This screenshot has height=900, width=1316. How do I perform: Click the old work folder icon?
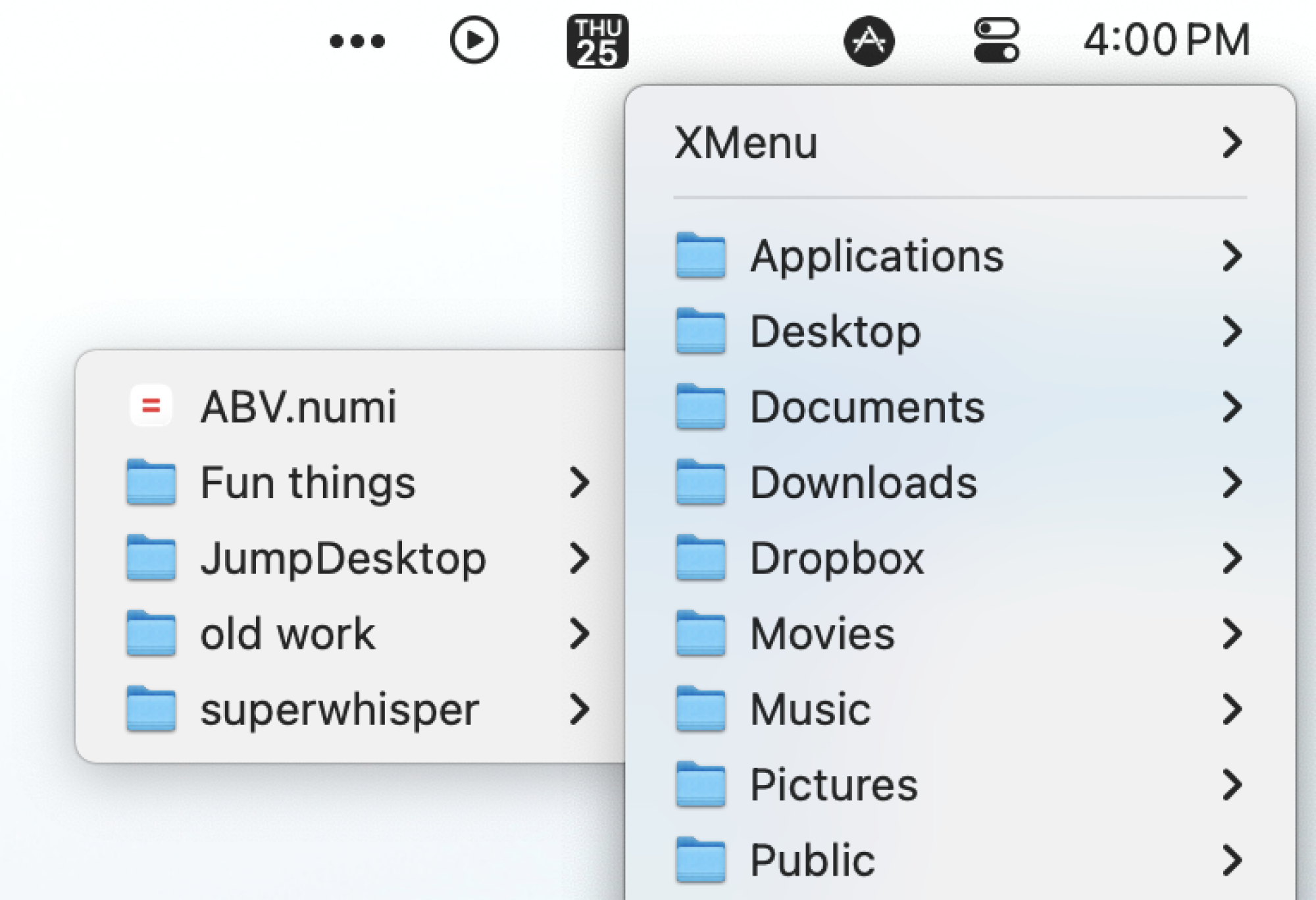tap(151, 634)
